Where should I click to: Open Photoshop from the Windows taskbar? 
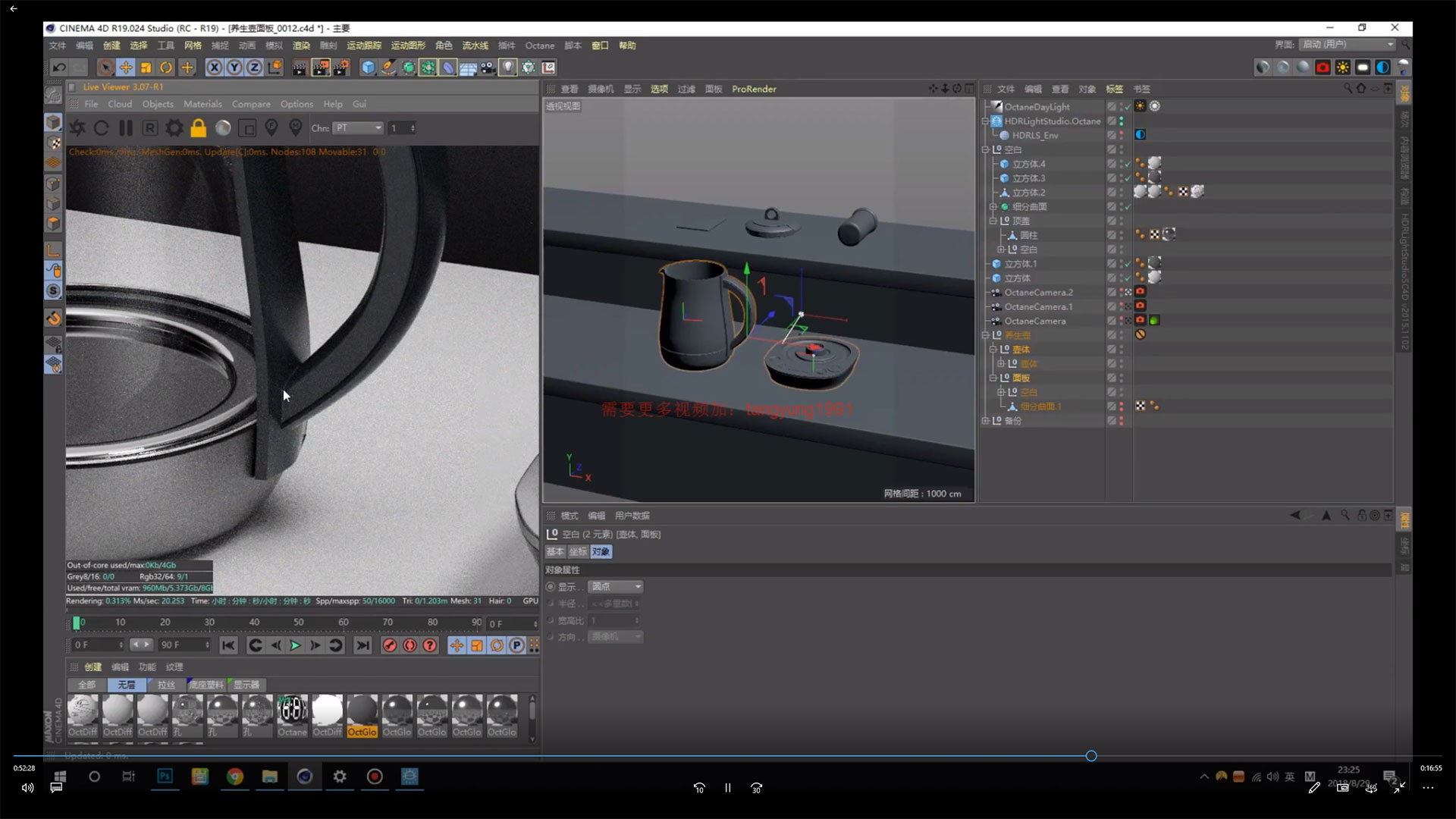pos(165,777)
